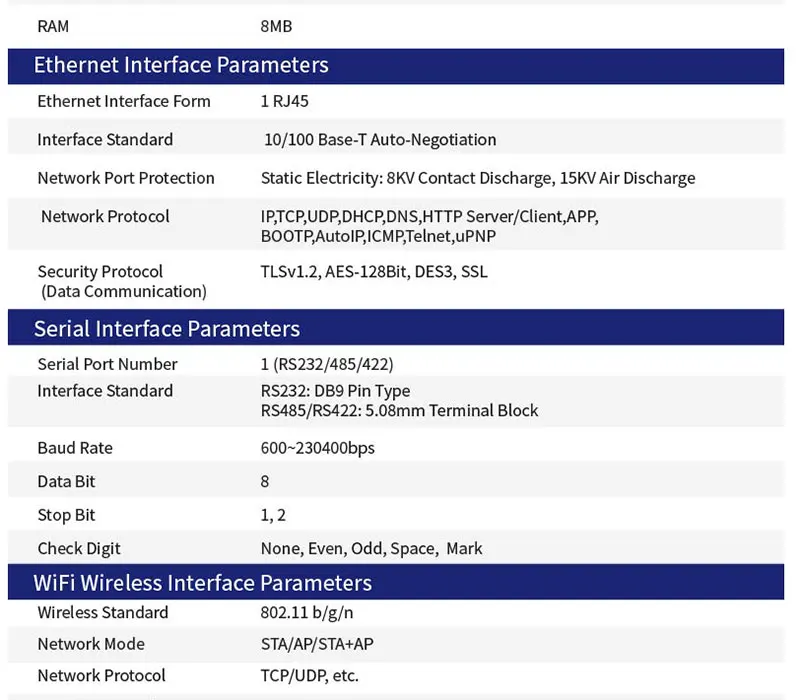800x700 pixels.
Task: Select the Check Digit options text
Action: point(371,548)
